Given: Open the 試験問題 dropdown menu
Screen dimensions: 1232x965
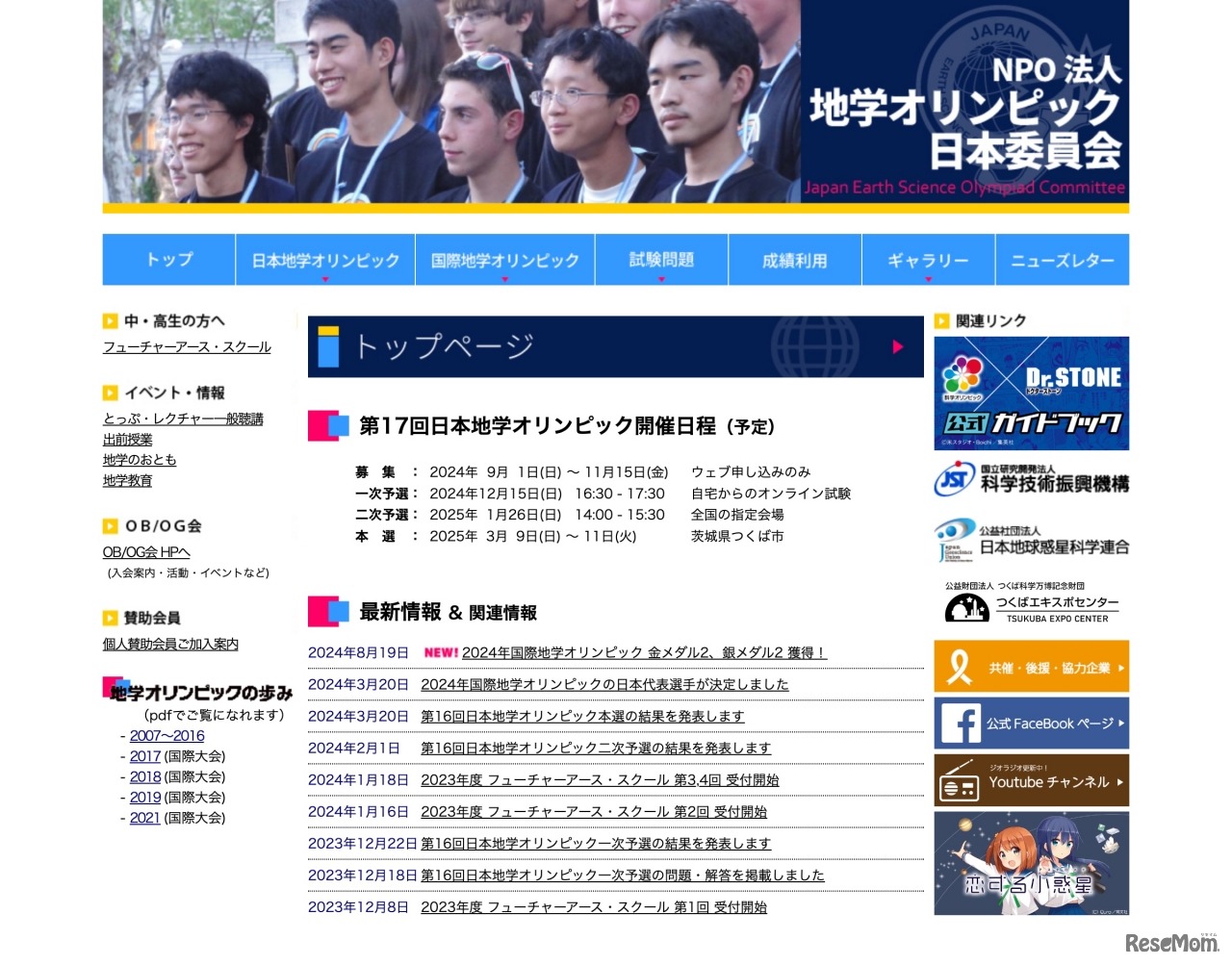Looking at the screenshot, I should point(661,276).
